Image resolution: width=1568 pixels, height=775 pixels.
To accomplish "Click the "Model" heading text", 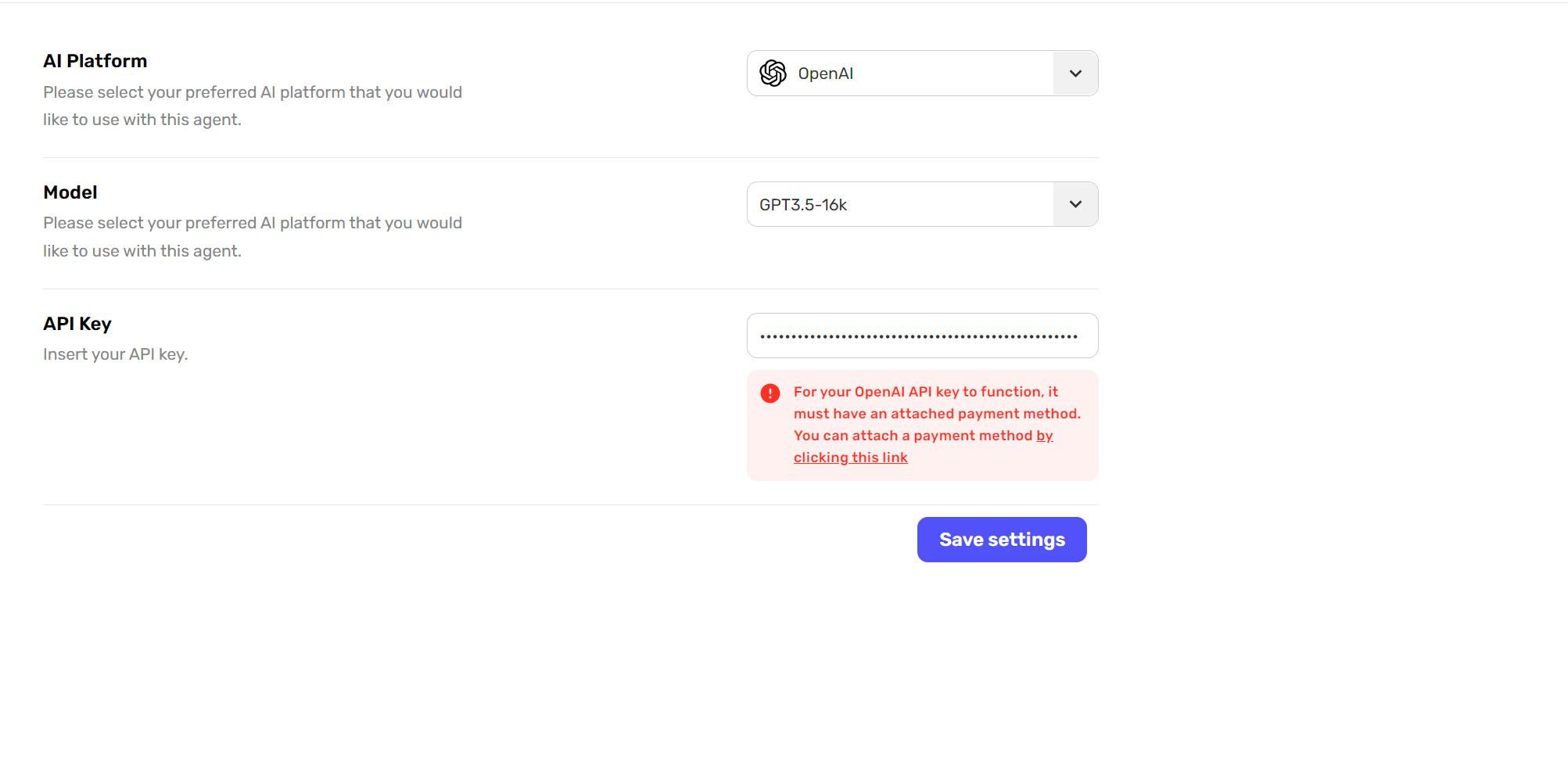I will pos(70,192).
